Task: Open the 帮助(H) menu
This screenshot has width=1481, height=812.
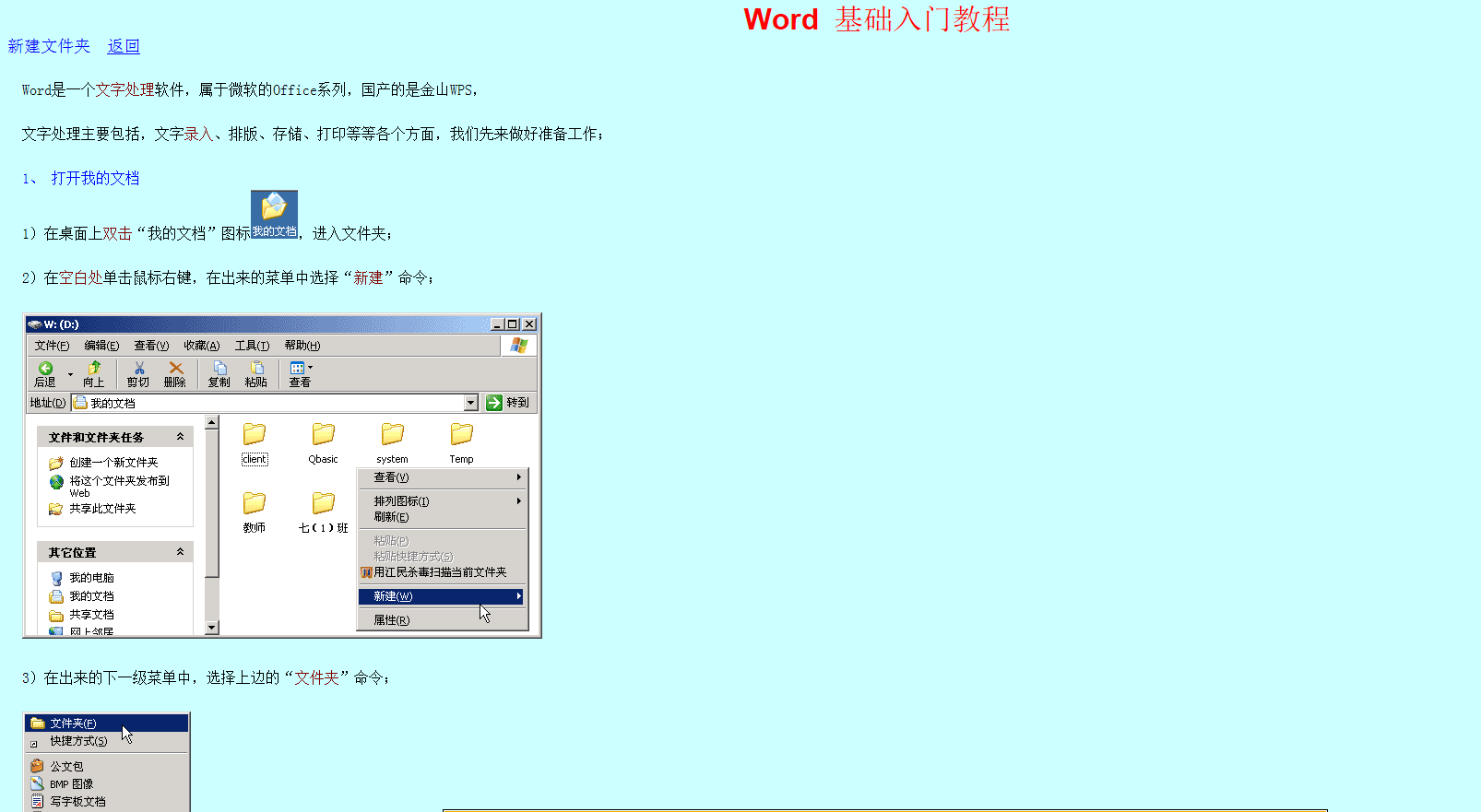Action: 302,346
